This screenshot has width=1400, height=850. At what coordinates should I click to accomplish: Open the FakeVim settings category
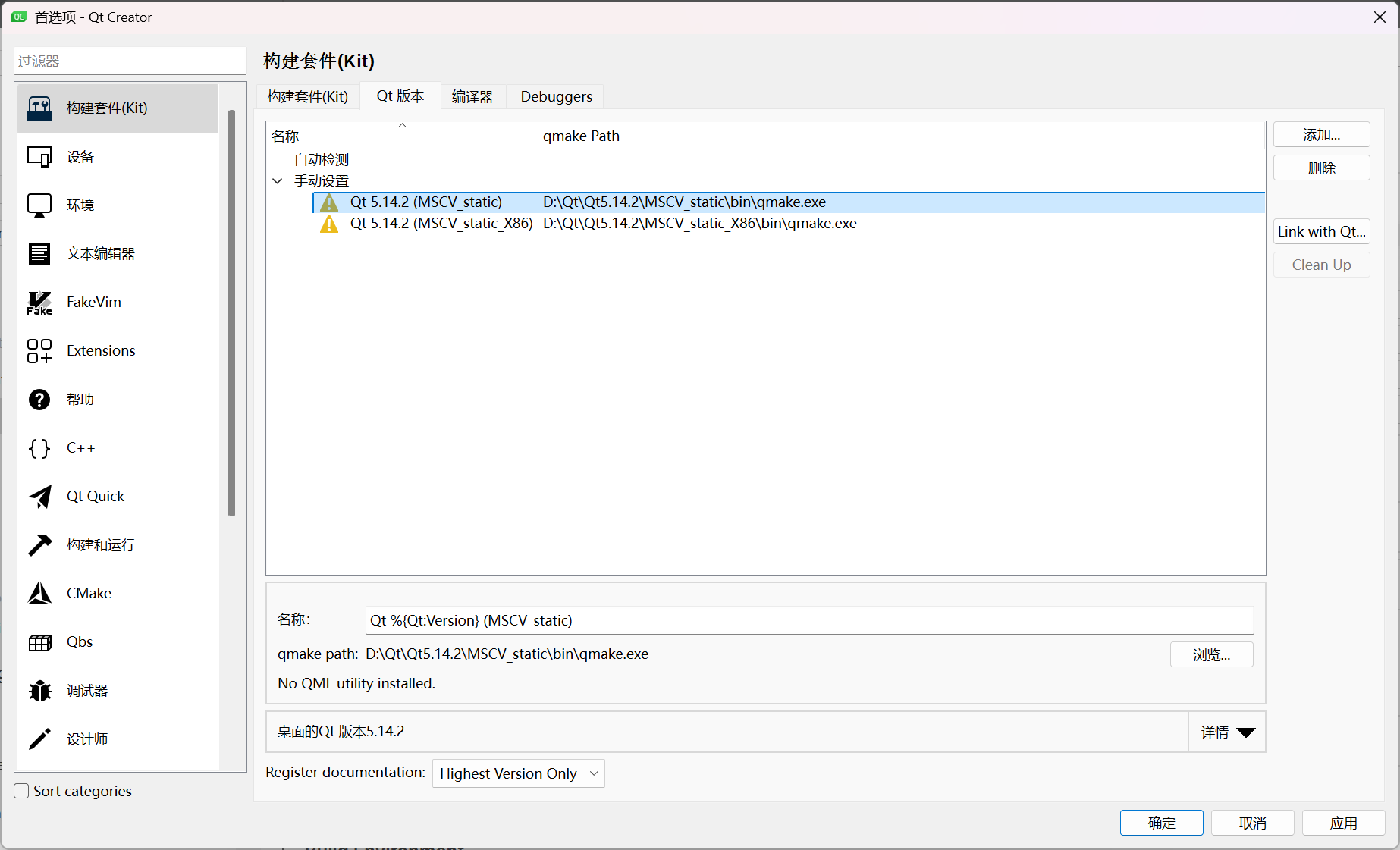pos(118,303)
